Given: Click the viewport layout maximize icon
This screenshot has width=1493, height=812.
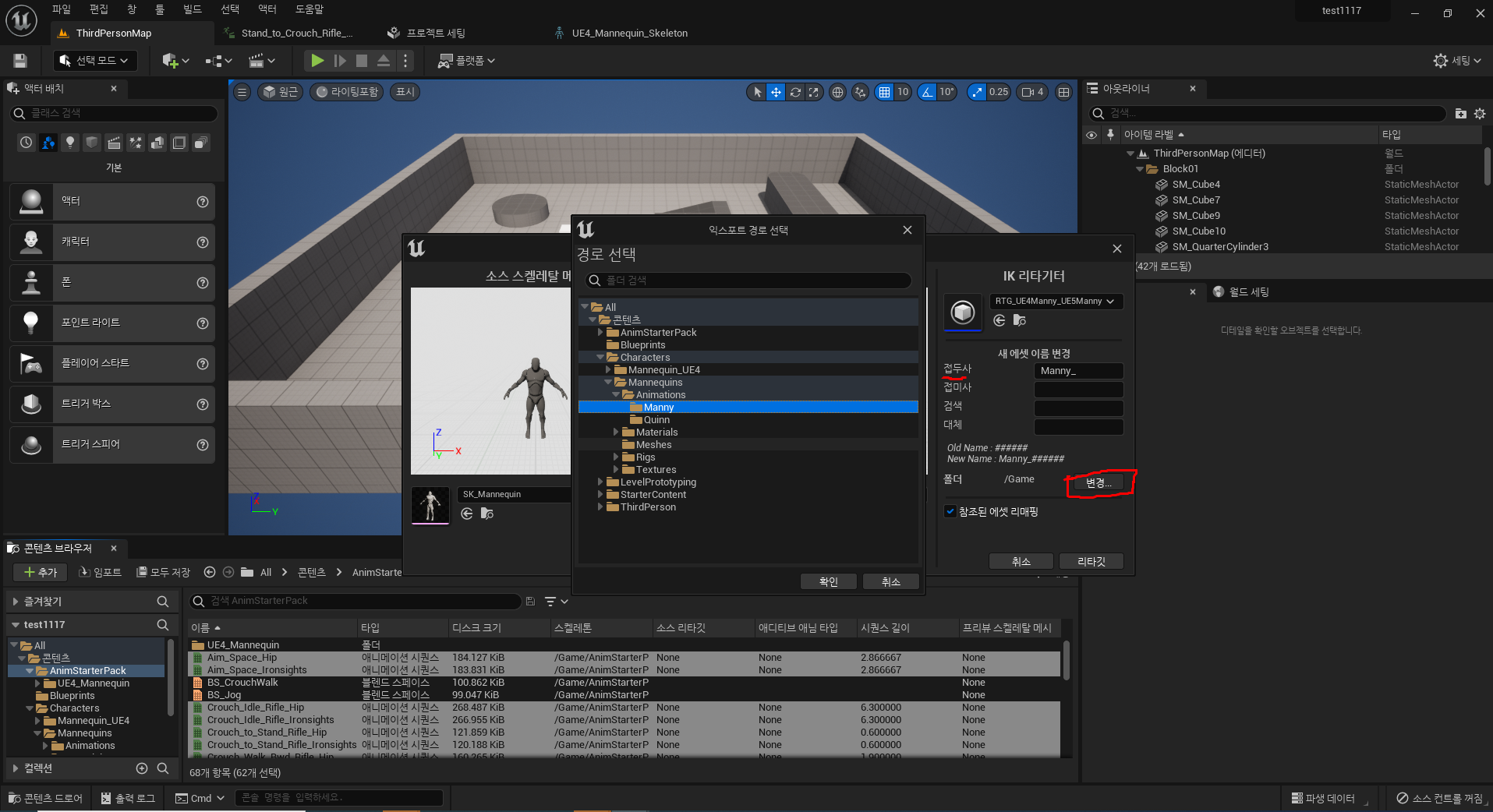Looking at the screenshot, I should coord(1063,92).
